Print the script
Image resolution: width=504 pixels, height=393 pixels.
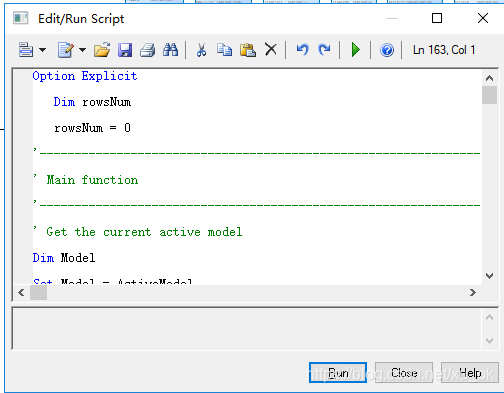click(147, 50)
